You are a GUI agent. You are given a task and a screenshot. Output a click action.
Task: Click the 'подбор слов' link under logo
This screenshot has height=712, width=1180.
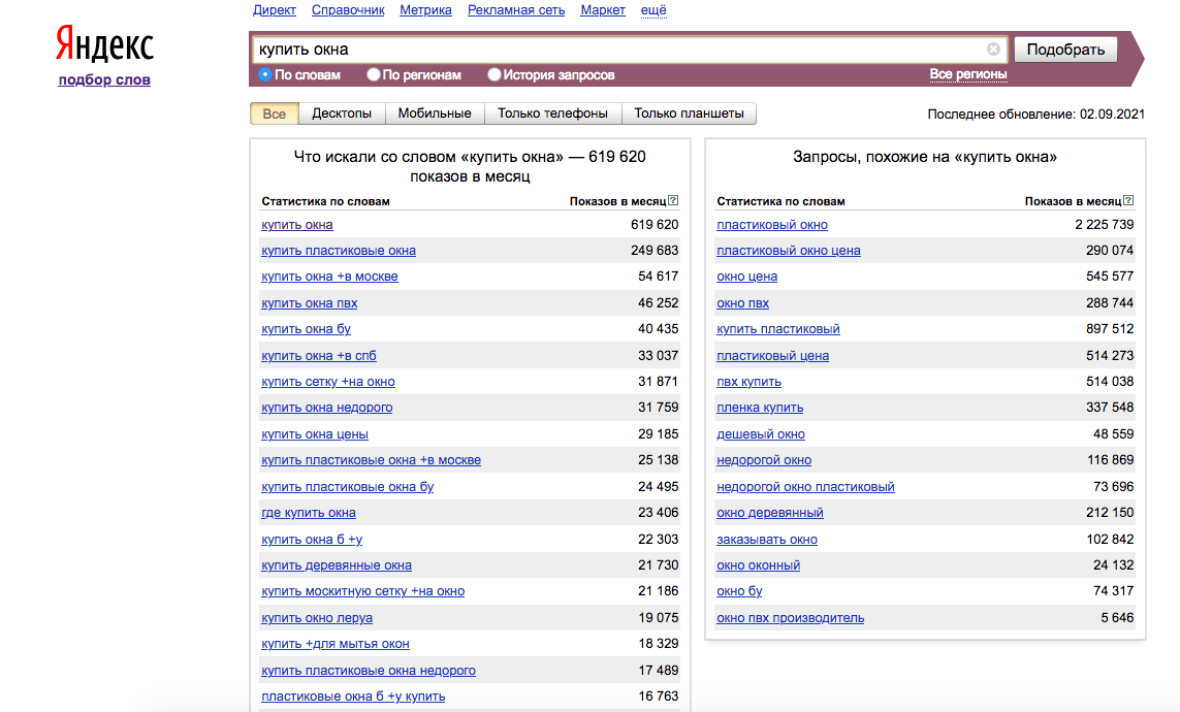tap(105, 80)
